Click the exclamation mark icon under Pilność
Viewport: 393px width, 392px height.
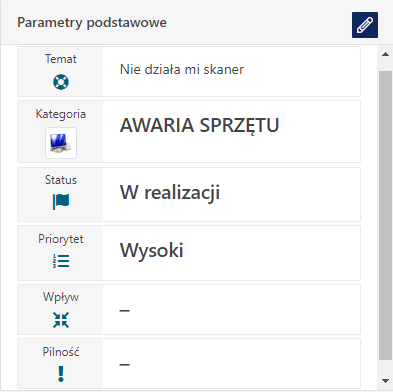(x=61, y=374)
